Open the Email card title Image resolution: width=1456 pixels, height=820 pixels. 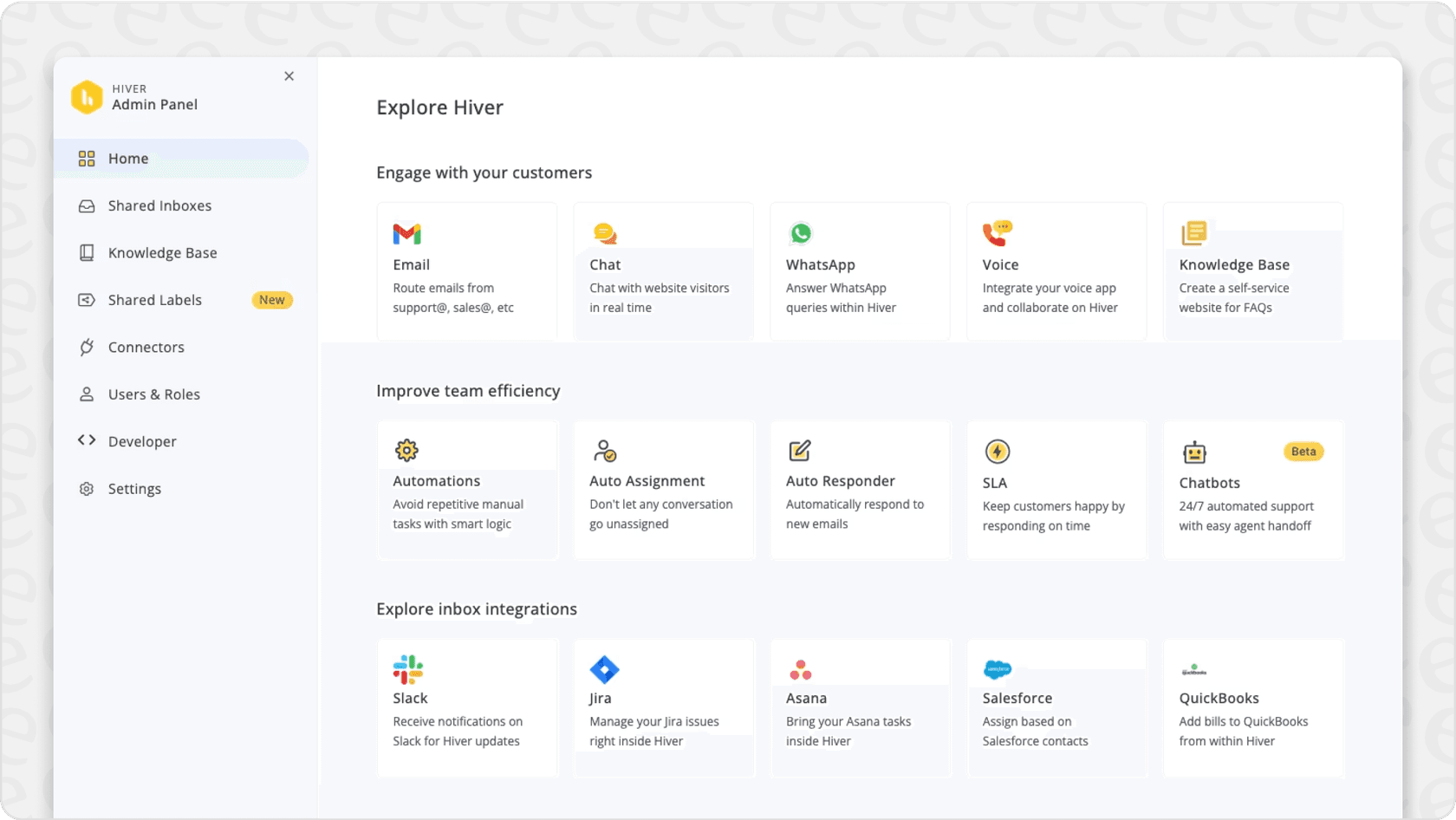[x=412, y=265]
